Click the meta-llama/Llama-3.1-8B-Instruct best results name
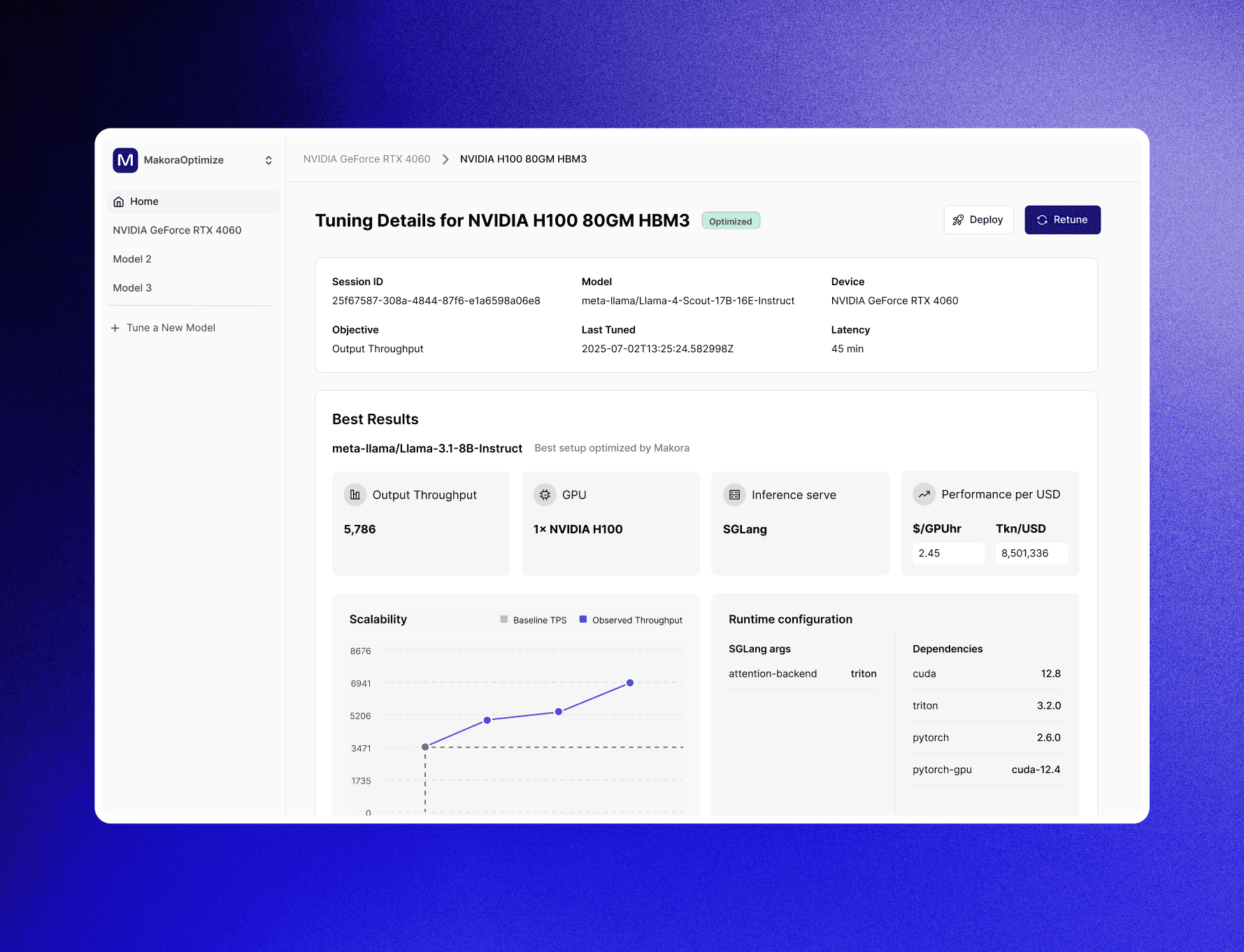 tap(427, 449)
